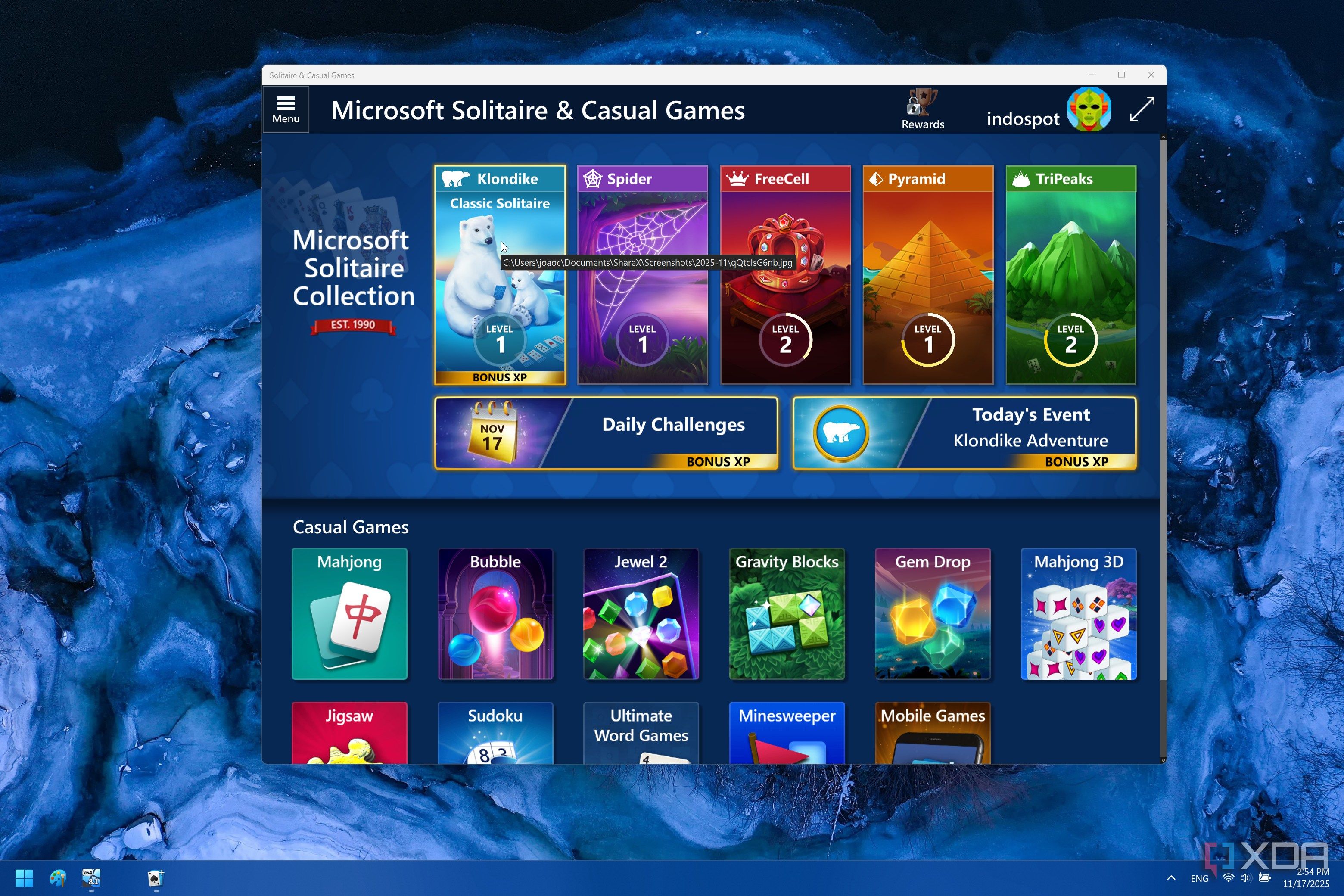
Task: Open Windows Start button on taskbar
Action: [24, 878]
